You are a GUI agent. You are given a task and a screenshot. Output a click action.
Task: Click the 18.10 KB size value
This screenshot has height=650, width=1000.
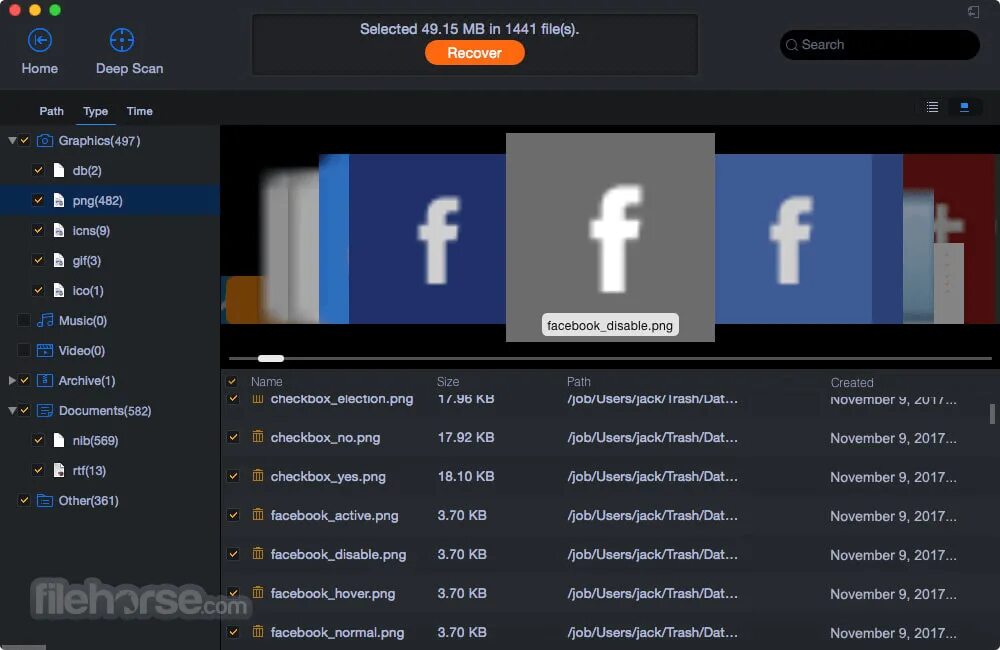pyautogui.click(x=466, y=476)
